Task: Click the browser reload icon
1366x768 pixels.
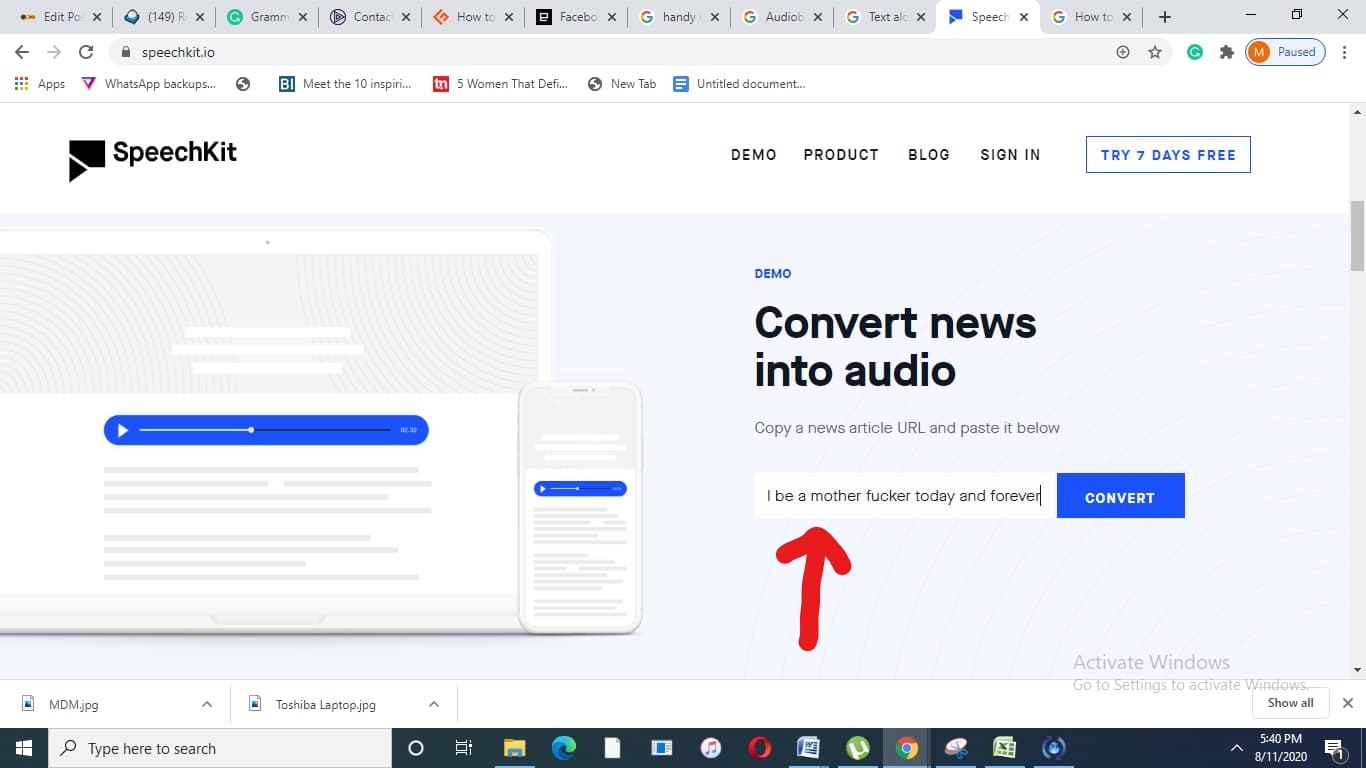Action: [86, 52]
